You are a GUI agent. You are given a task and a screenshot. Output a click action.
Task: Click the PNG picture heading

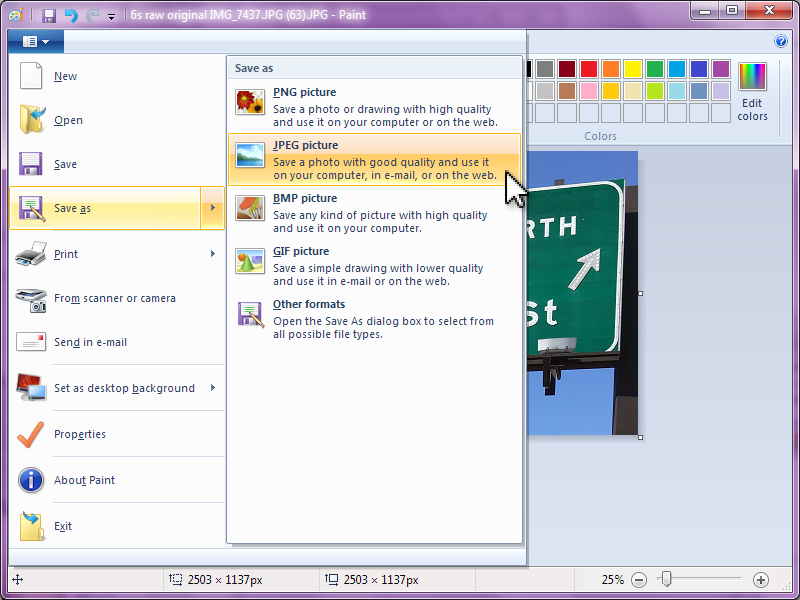click(x=305, y=92)
